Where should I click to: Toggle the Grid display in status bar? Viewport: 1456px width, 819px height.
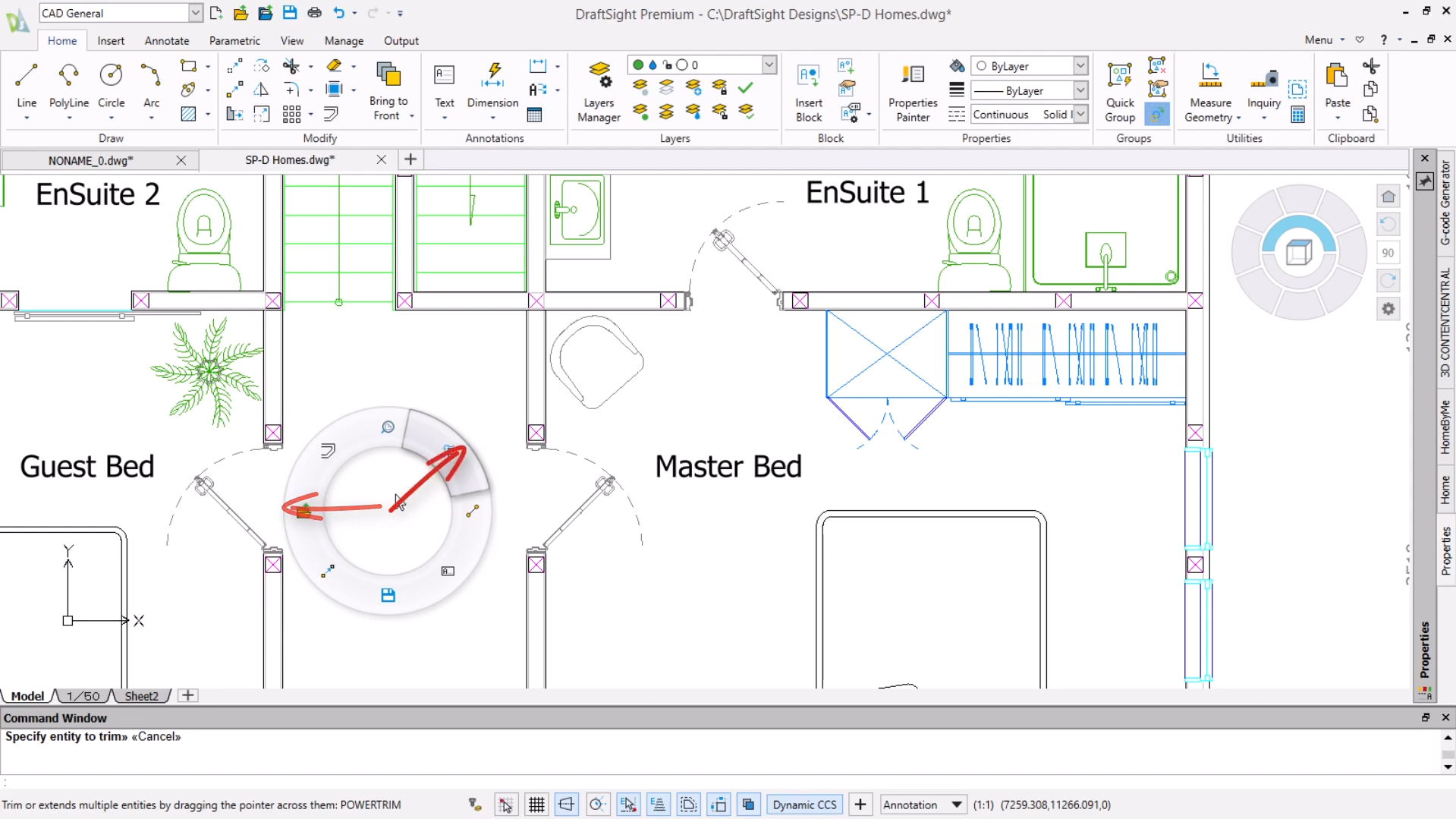[536, 805]
